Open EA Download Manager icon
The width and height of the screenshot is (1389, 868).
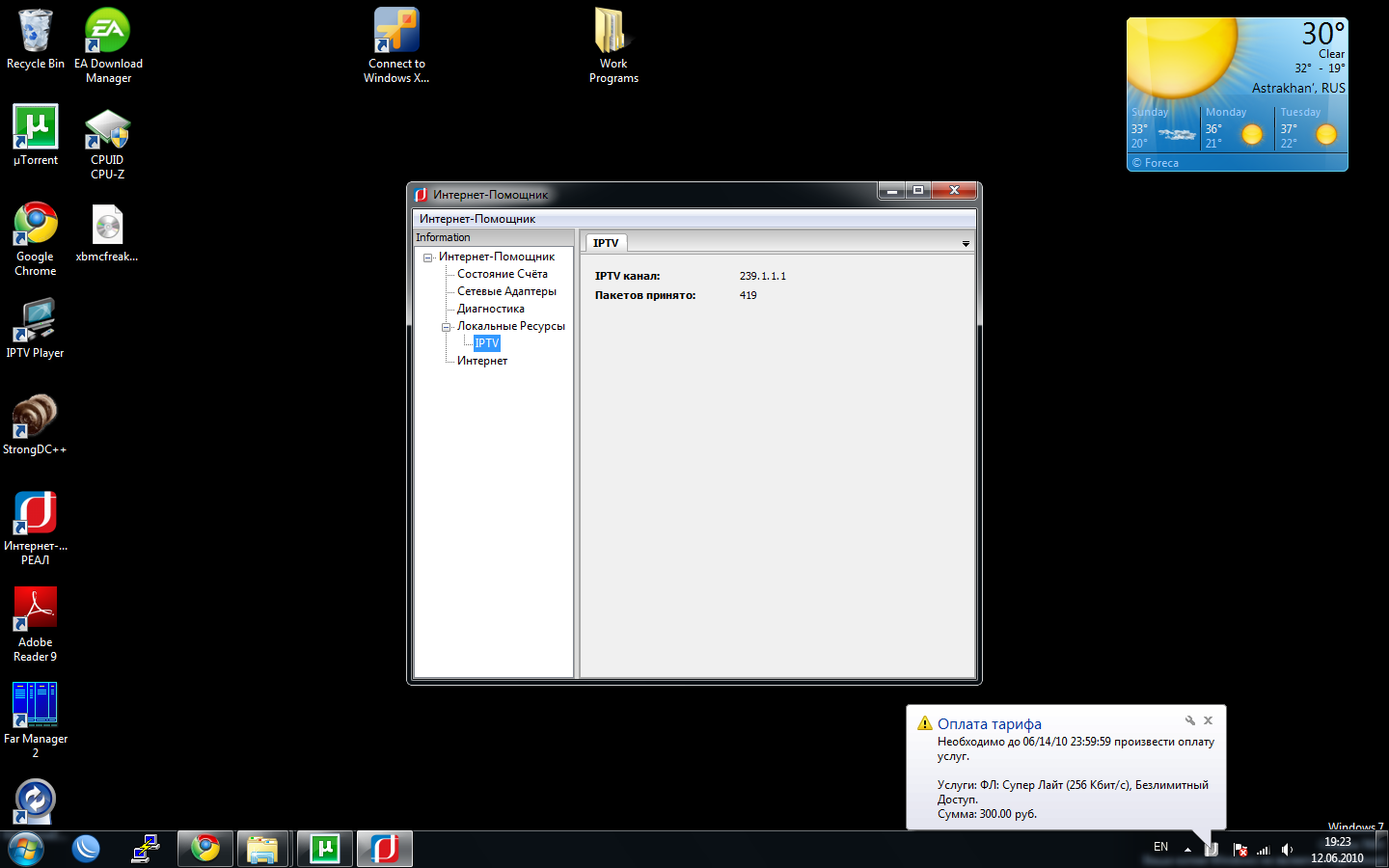coord(108,33)
